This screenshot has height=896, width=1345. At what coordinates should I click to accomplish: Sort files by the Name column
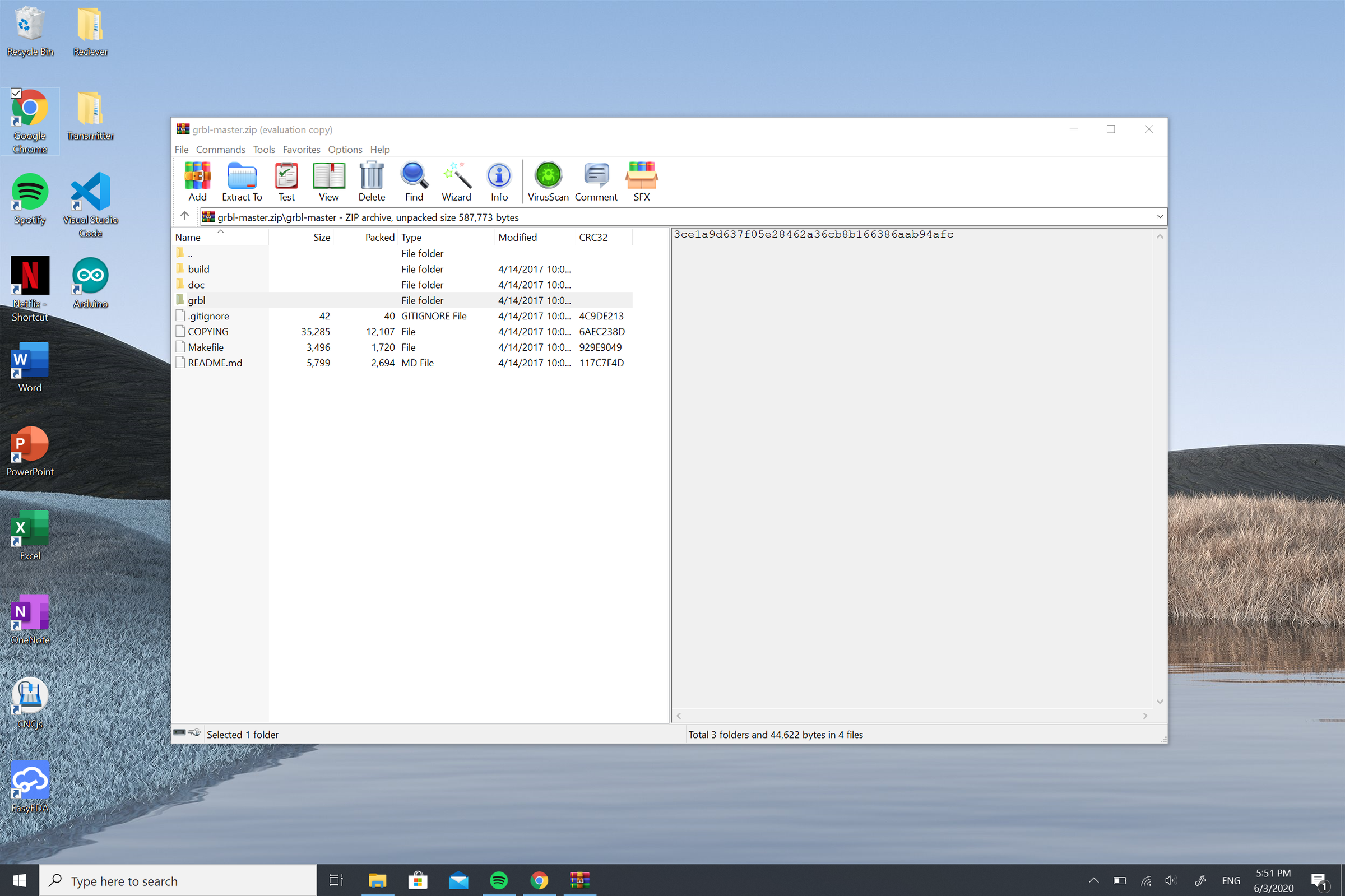[188, 237]
